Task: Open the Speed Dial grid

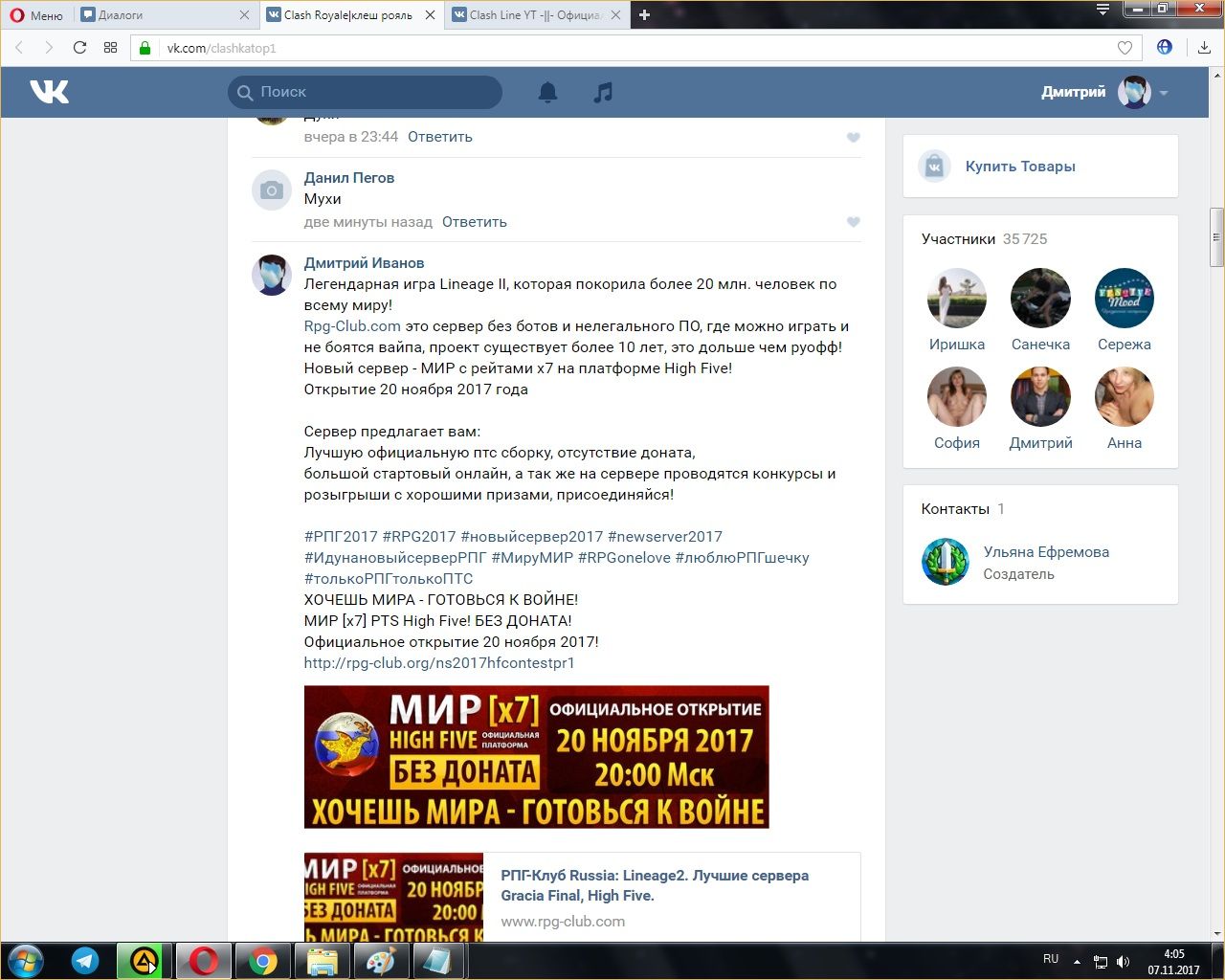Action: tap(110, 48)
